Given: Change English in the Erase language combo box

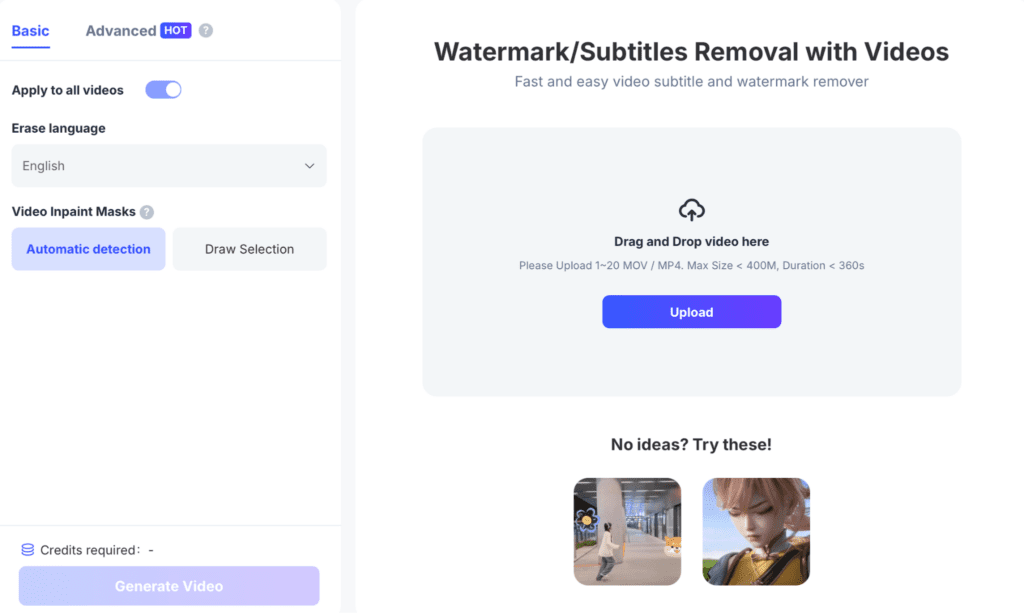Looking at the screenshot, I should pyautogui.click(x=168, y=165).
